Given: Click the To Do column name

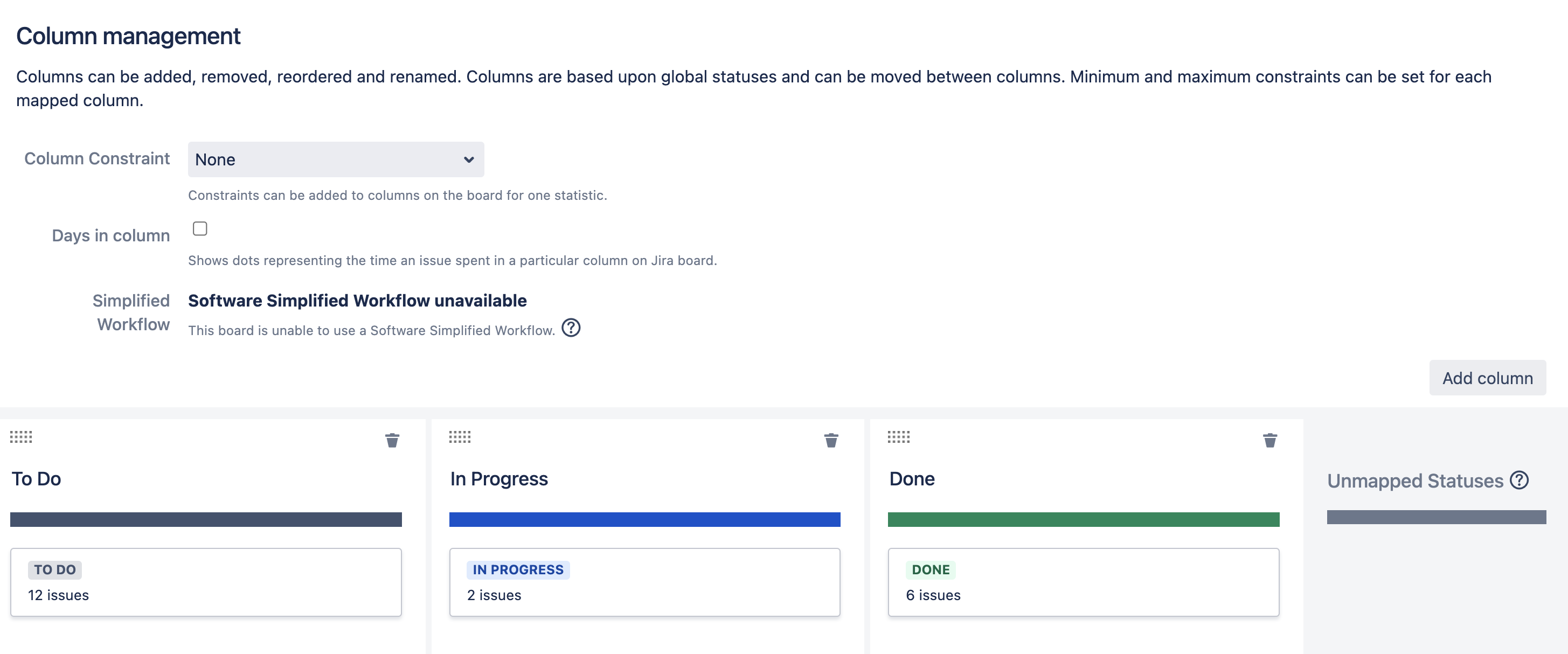Looking at the screenshot, I should coord(37,479).
